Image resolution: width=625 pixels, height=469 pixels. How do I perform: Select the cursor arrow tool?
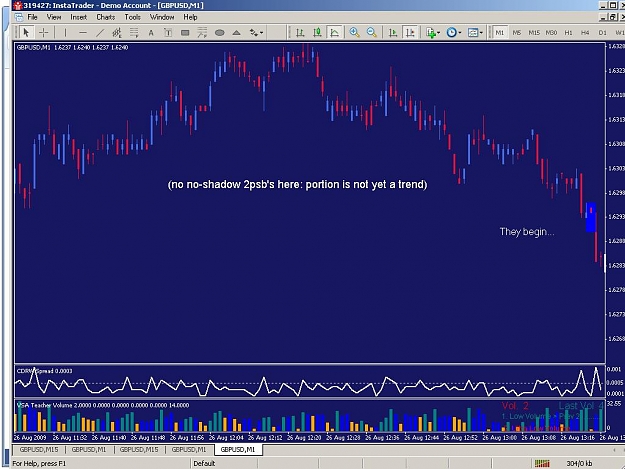[x=26, y=32]
